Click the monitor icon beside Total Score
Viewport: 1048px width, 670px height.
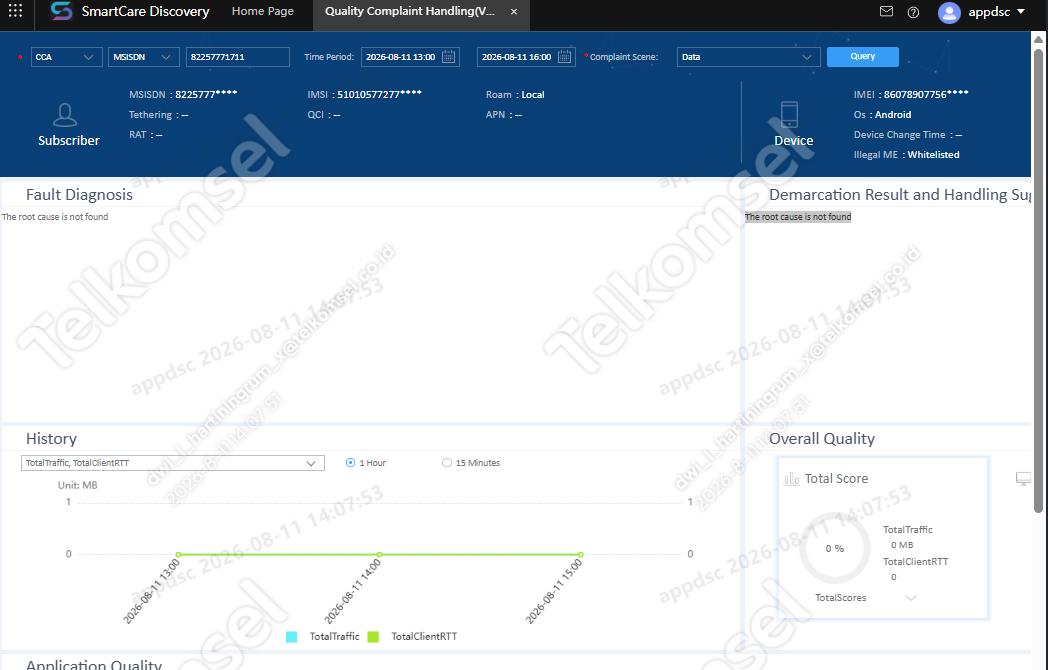click(x=1023, y=479)
